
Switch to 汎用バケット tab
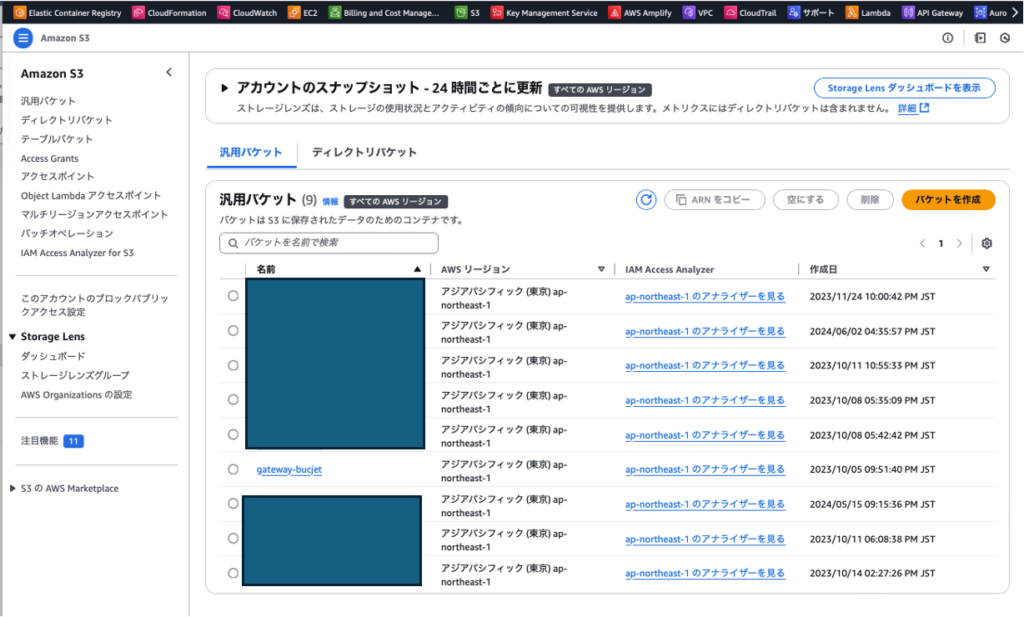coord(251,152)
